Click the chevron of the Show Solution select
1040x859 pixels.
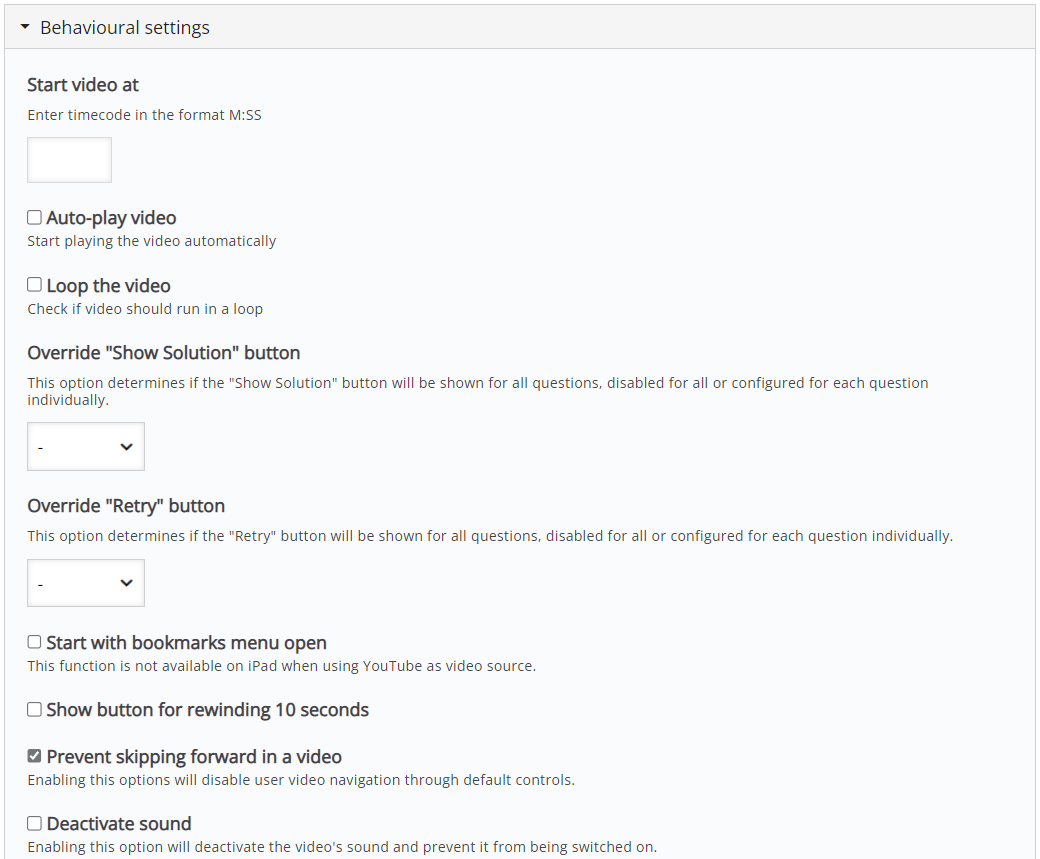pos(126,446)
